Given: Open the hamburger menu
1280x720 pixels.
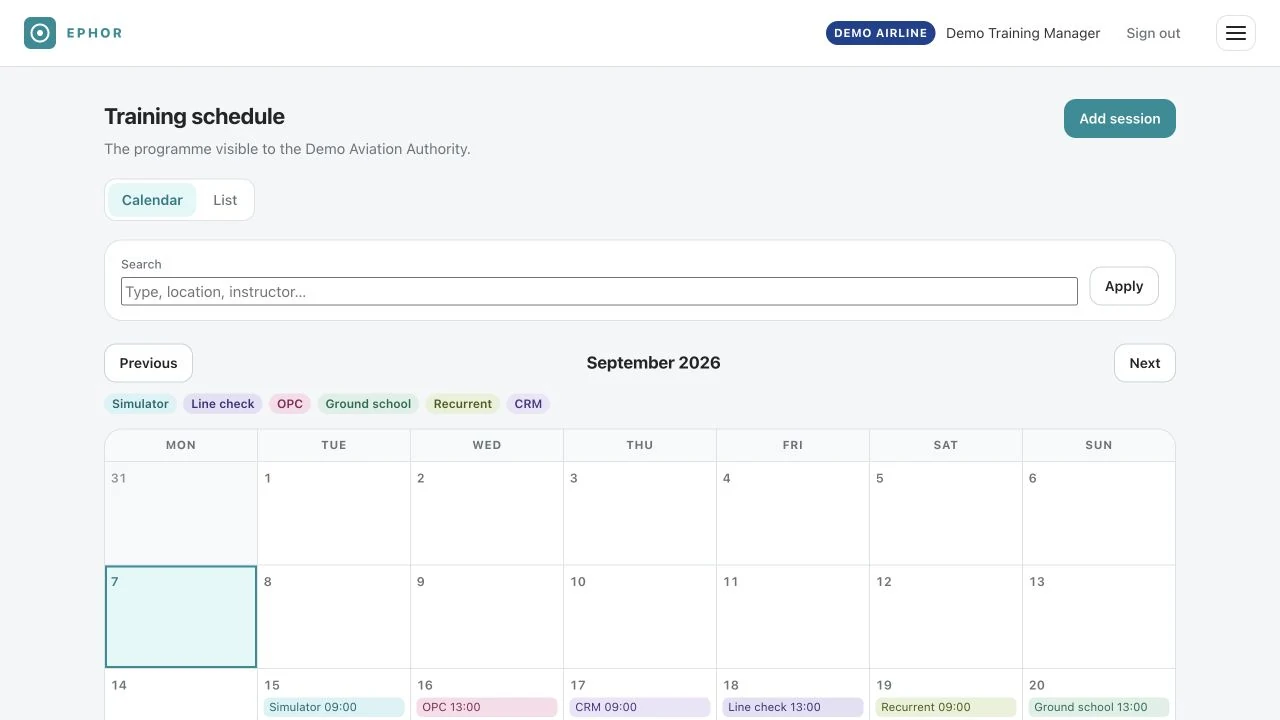Looking at the screenshot, I should [1236, 33].
